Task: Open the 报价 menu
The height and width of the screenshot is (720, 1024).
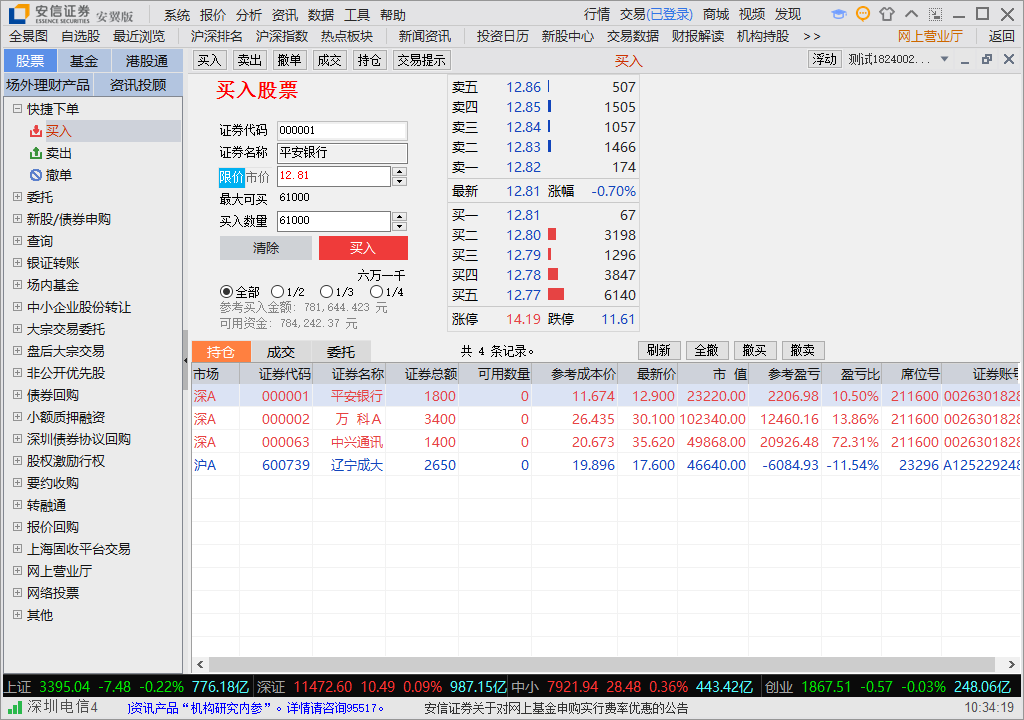Action: click(x=213, y=15)
